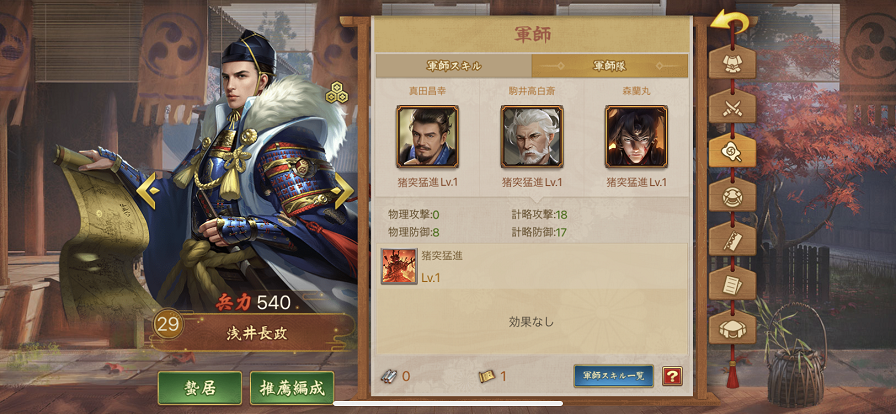The width and height of the screenshot is (896, 414).
Task: Click the red question mark help icon
Action: [x=673, y=376]
